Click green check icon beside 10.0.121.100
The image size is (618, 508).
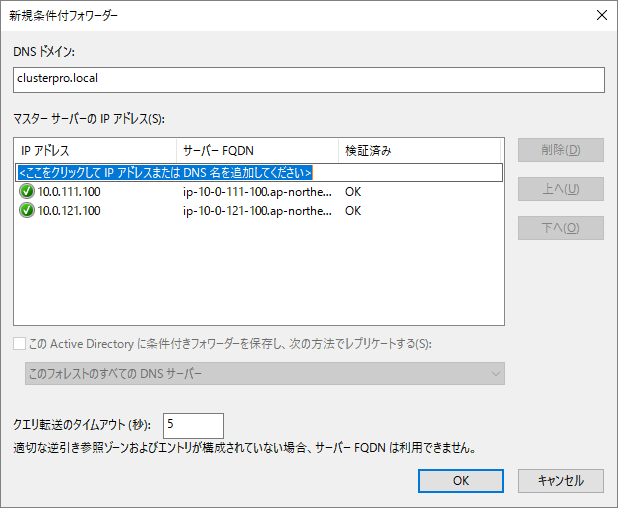pyautogui.click(x=26, y=211)
